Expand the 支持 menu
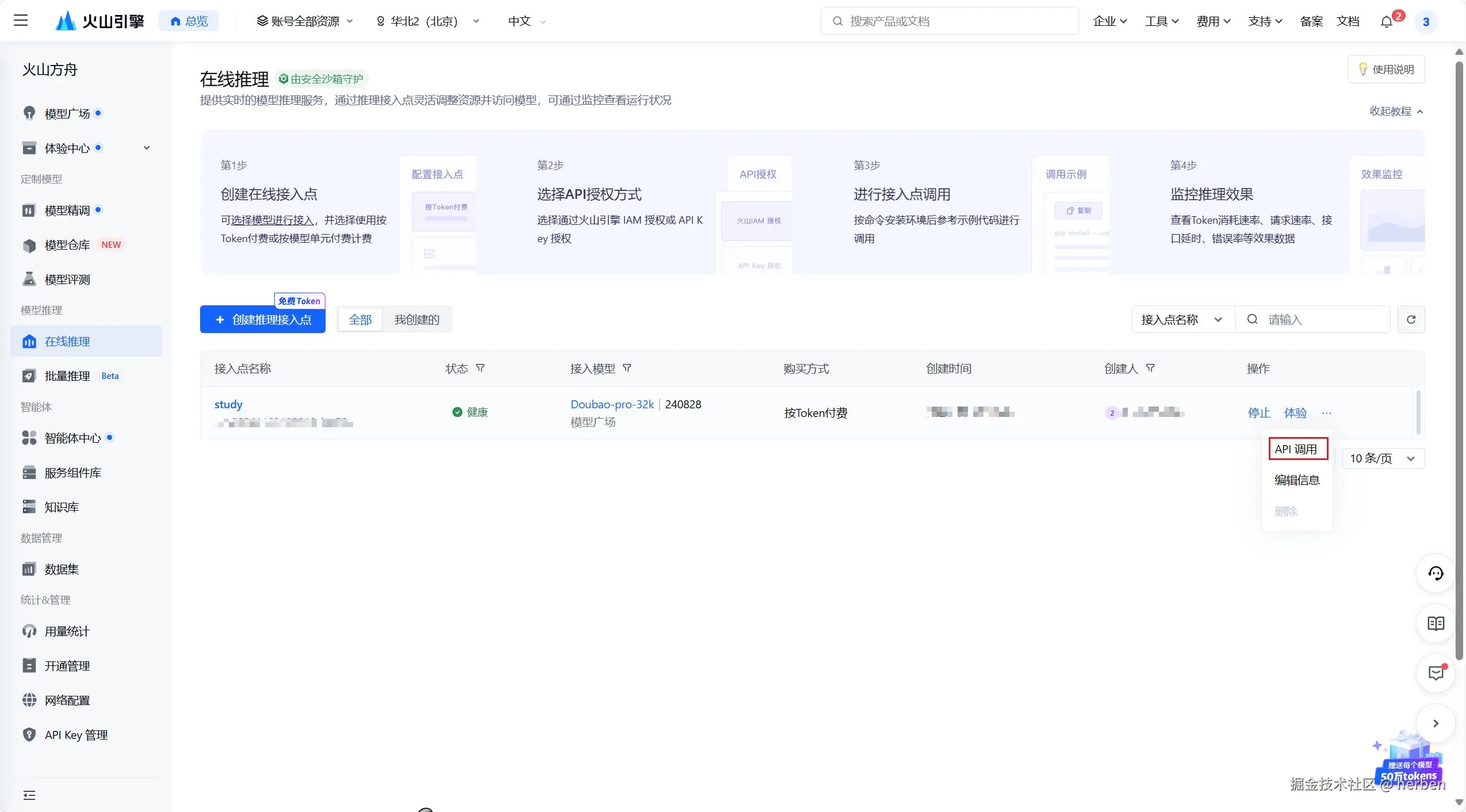 click(1265, 21)
